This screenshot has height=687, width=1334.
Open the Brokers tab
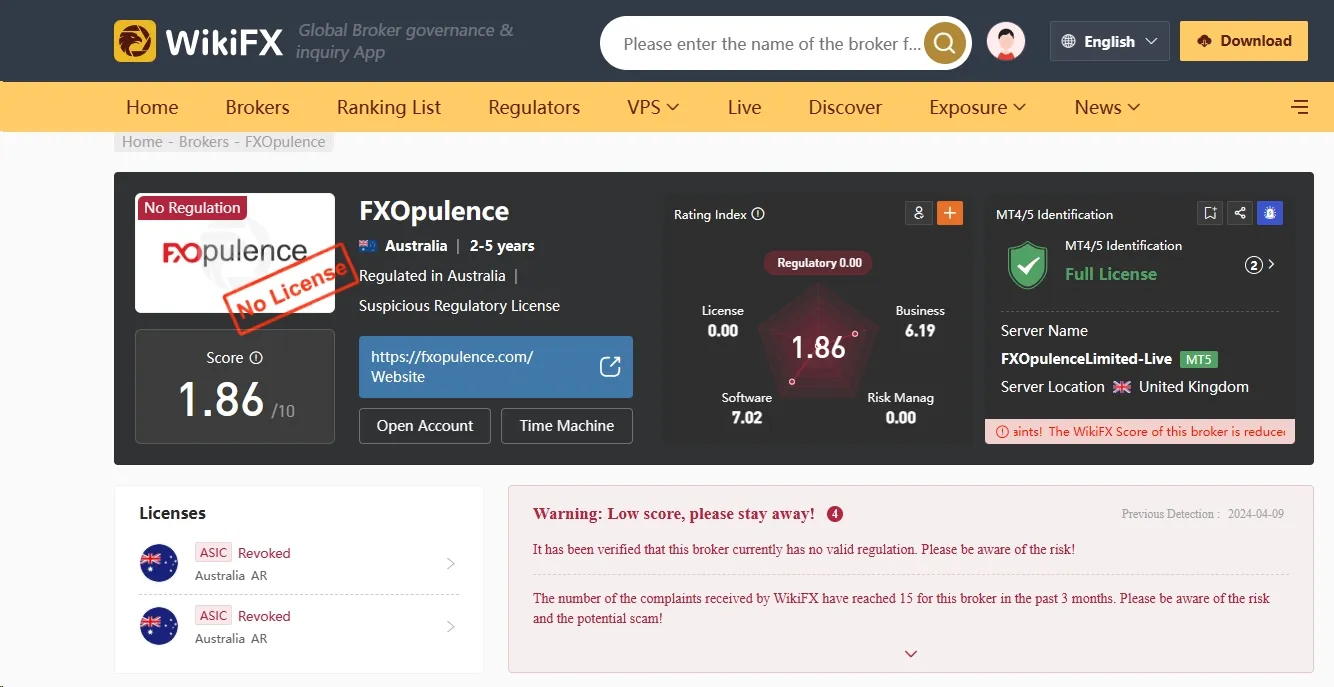pos(257,107)
